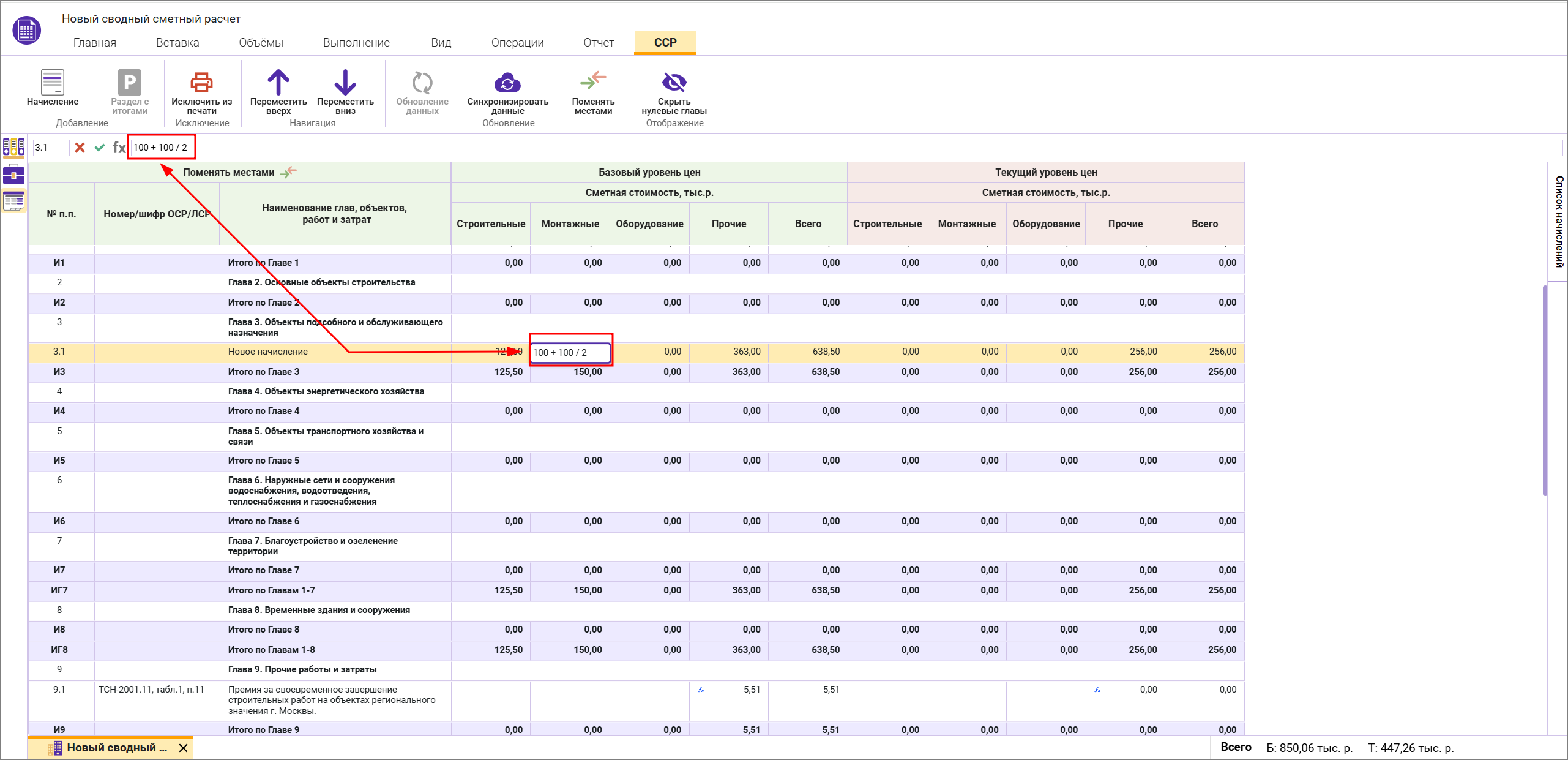Click the Начисление icon in ribbon
The image size is (1568, 760).
pos(52,83)
